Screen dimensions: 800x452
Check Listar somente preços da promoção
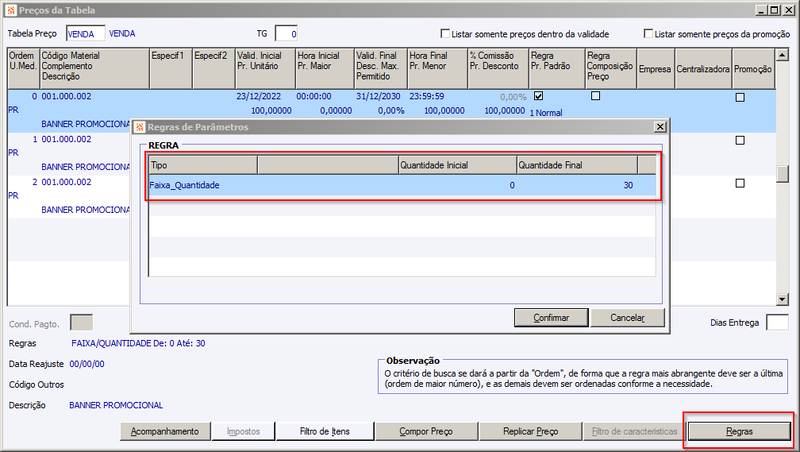tap(648, 34)
